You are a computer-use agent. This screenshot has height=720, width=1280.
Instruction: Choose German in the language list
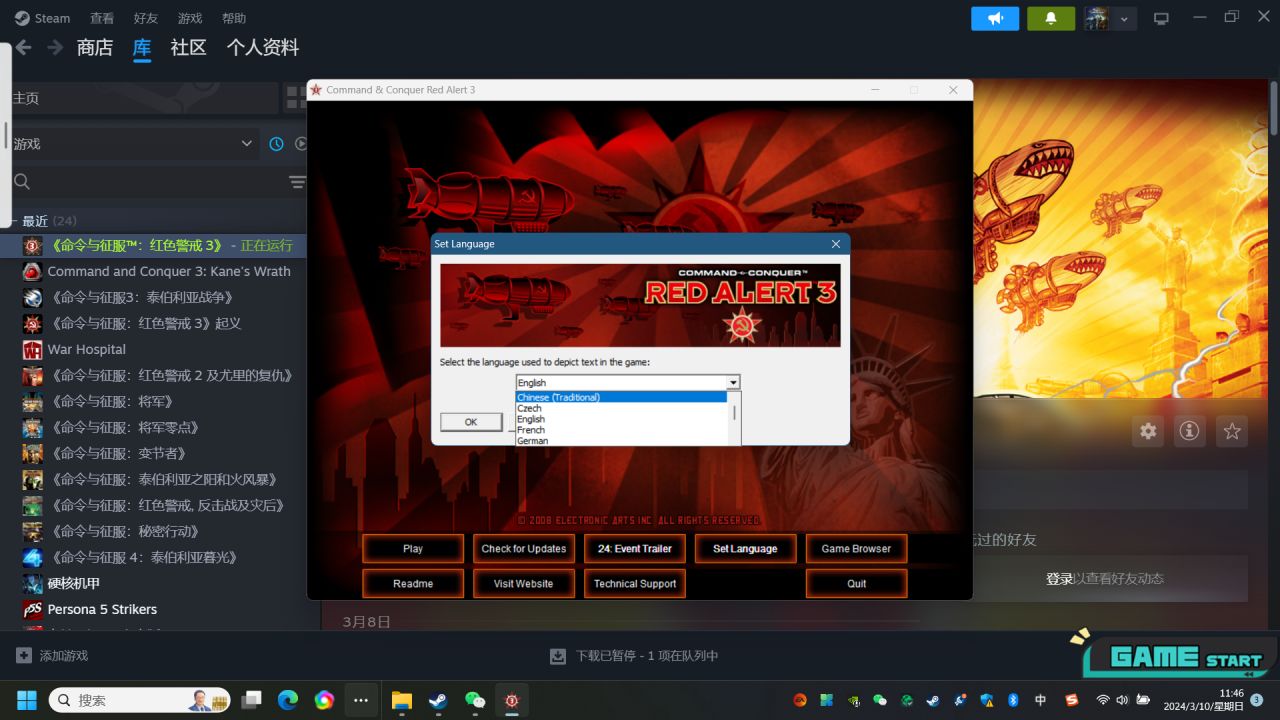[x=621, y=440]
